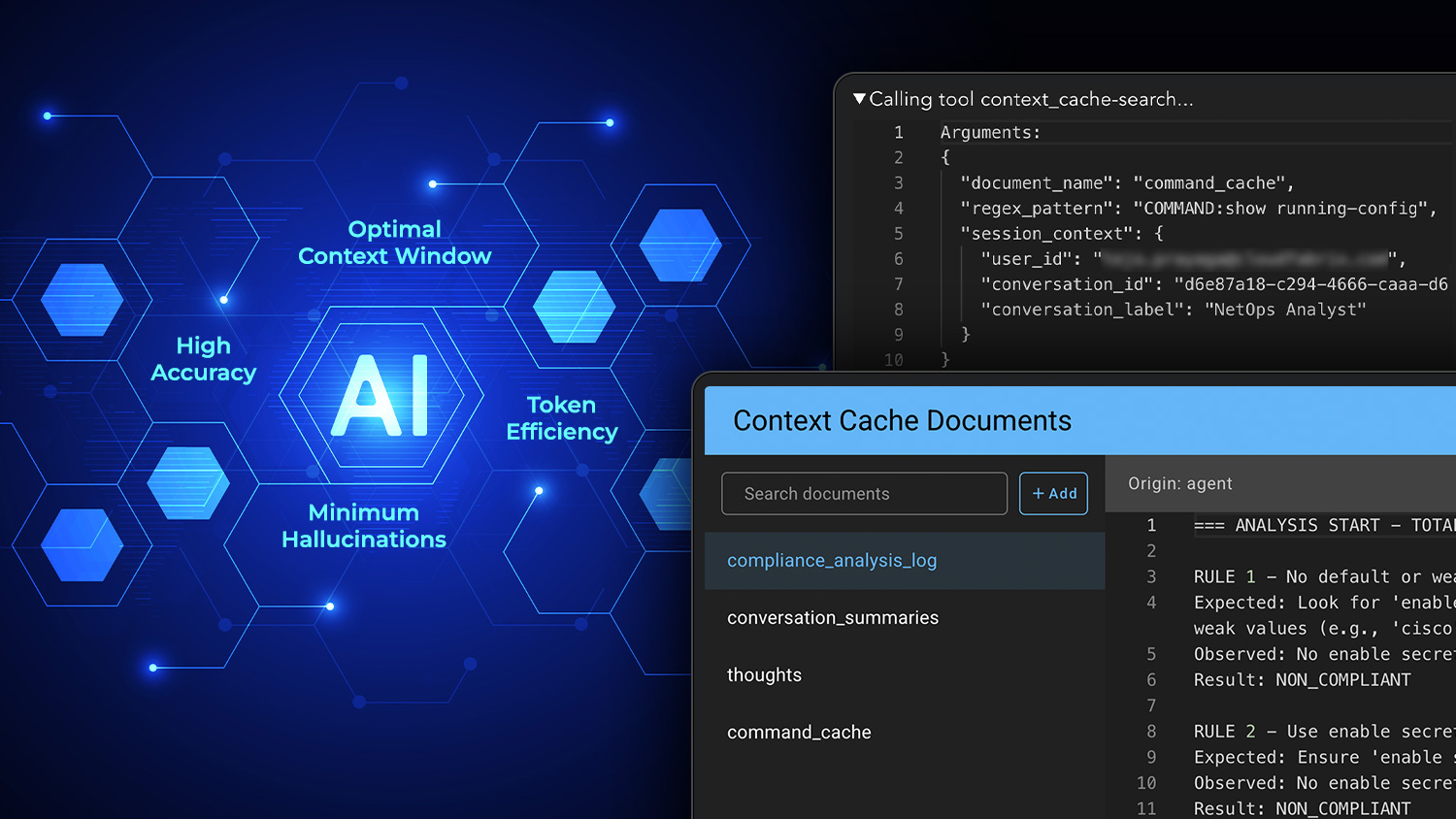Click the cube hexagon in the bottom-left cluster

[x=83, y=544]
